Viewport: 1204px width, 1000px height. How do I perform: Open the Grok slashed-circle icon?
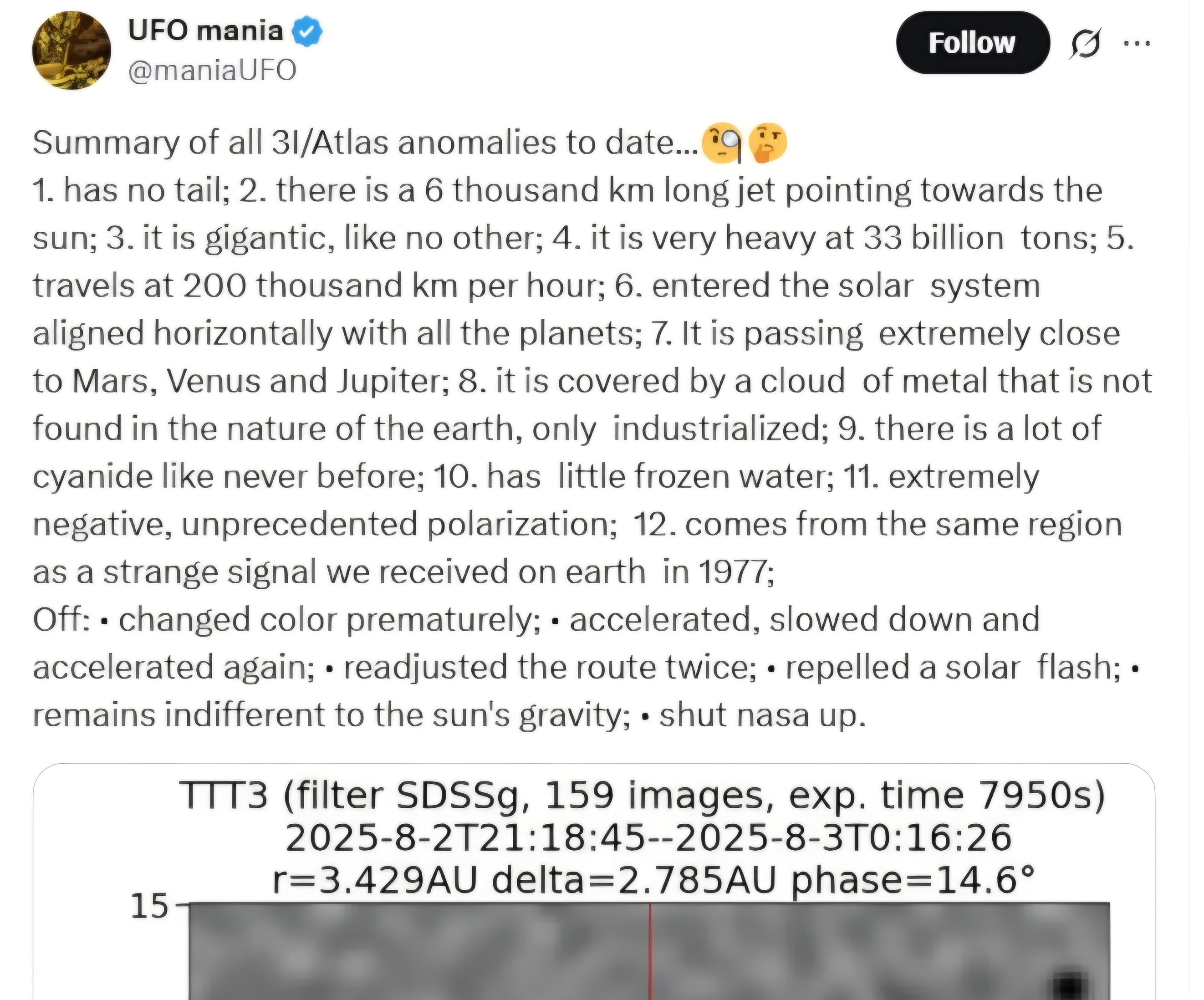tap(1084, 44)
